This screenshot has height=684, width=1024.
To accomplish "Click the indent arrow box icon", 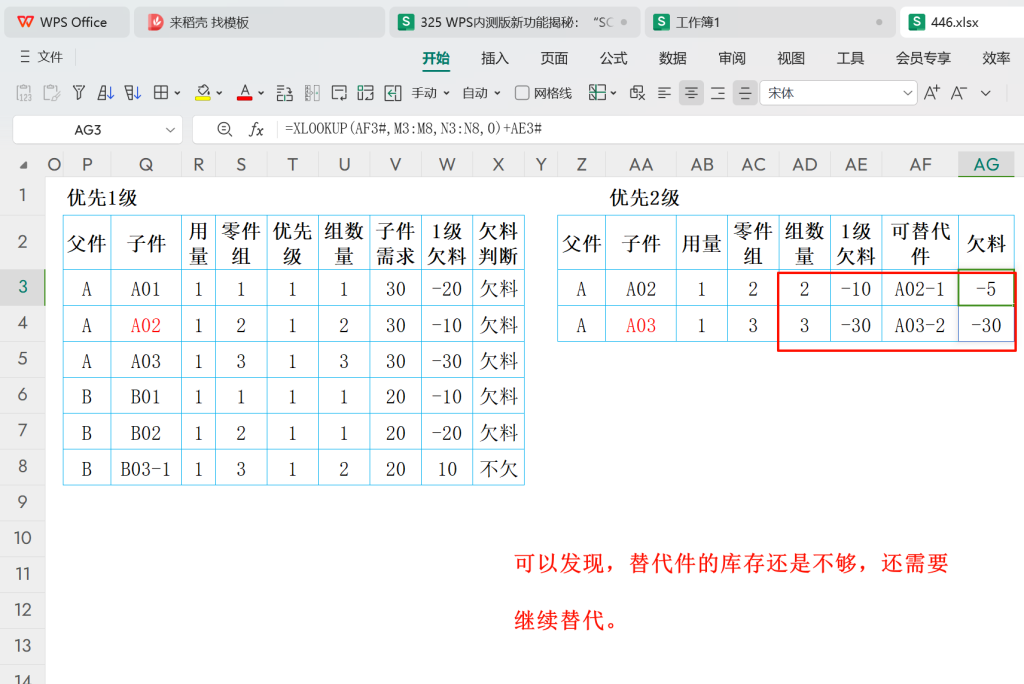I will click(392, 93).
